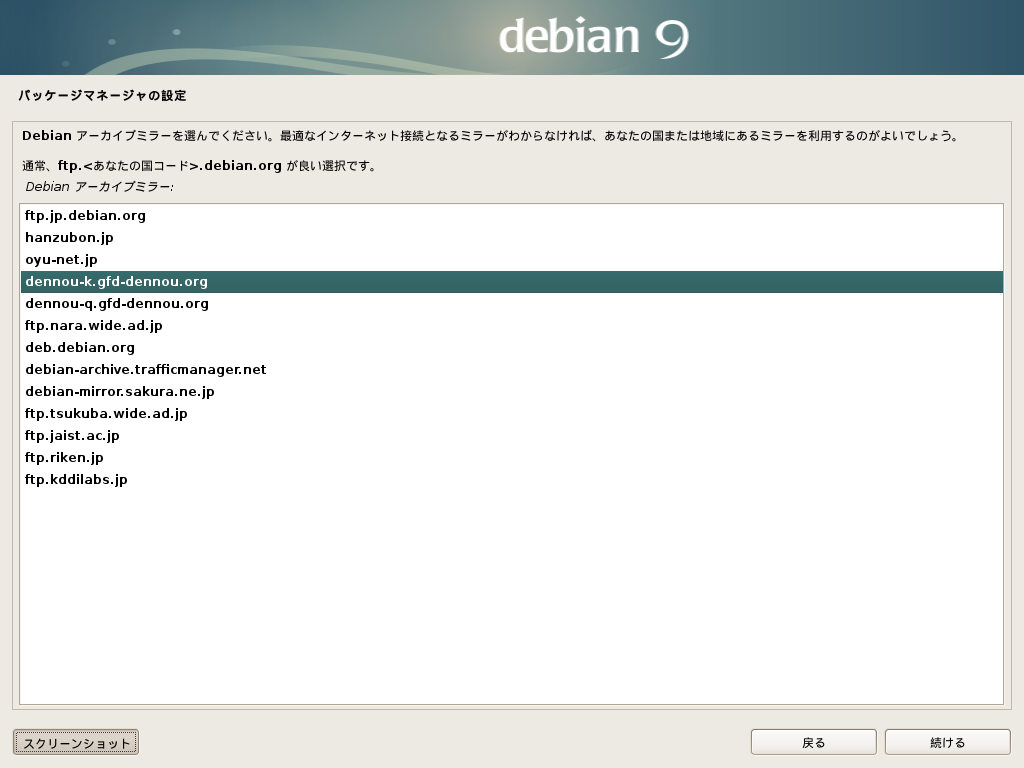Select dennou-k.gfd-dennou.org mirror row

(511, 281)
